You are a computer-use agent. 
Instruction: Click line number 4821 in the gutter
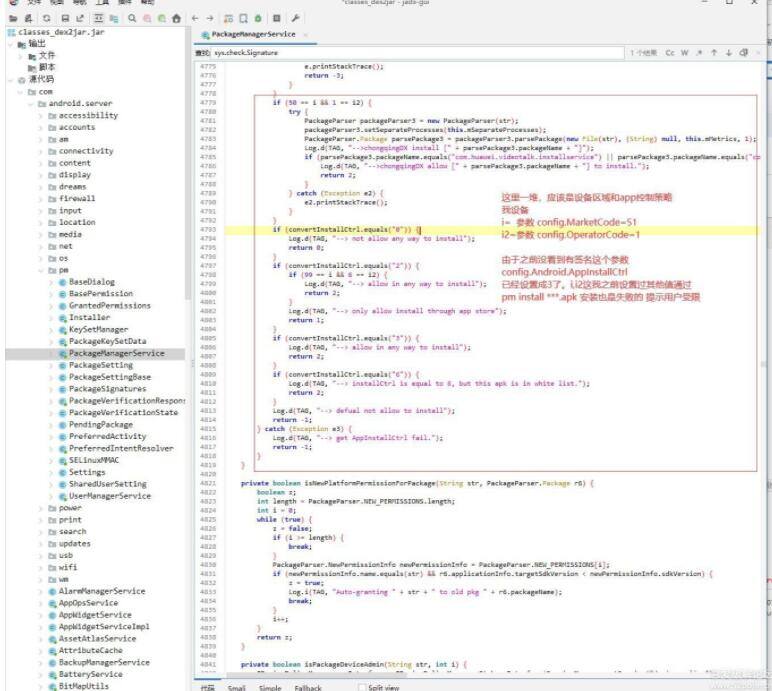click(208, 484)
